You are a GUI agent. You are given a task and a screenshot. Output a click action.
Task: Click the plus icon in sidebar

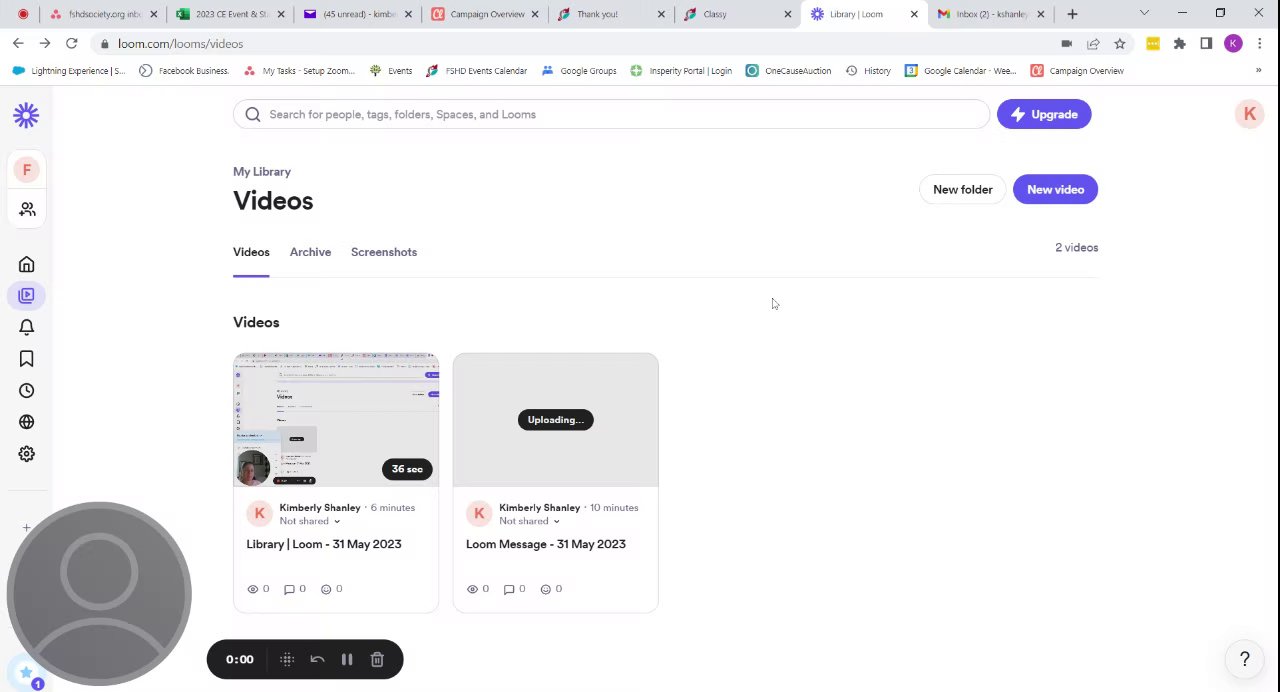click(27, 528)
